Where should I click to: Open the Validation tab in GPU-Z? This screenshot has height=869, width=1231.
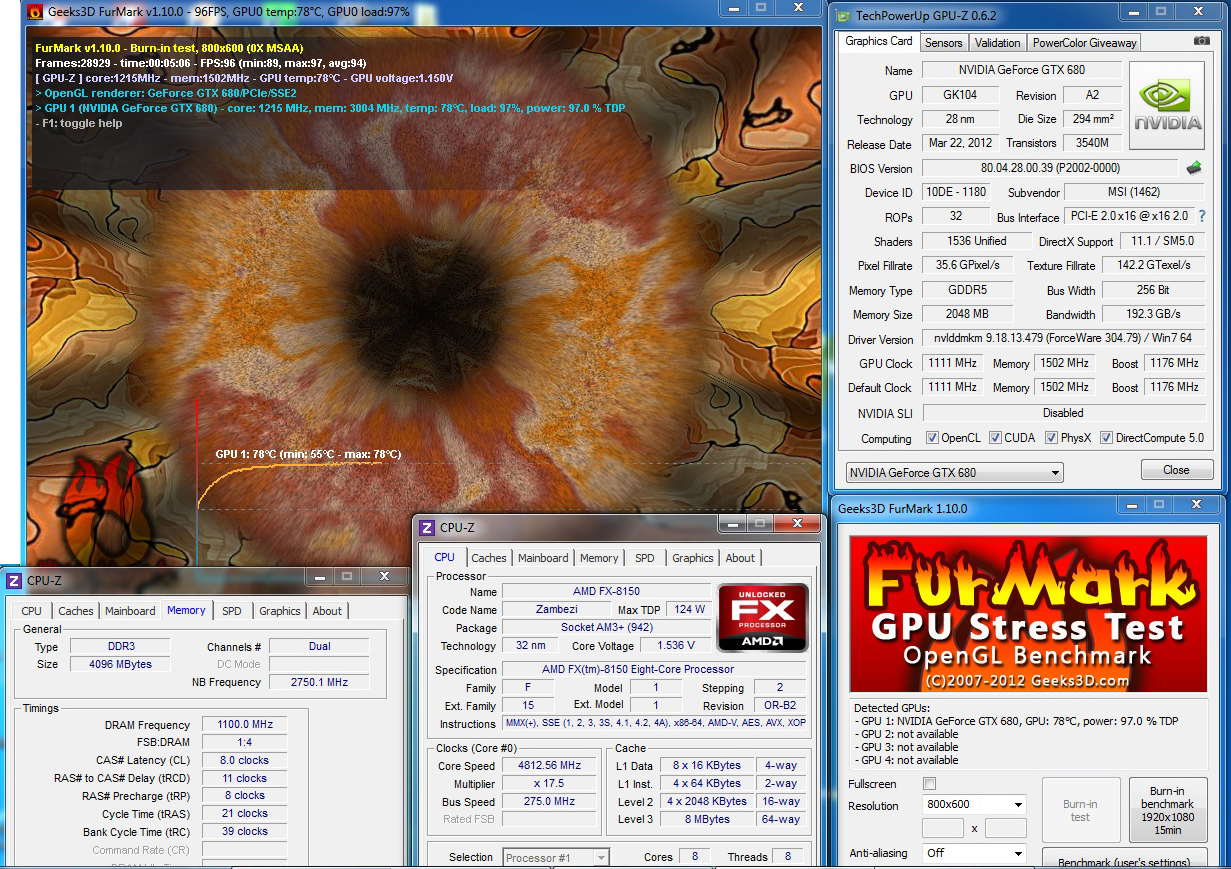coord(998,43)
